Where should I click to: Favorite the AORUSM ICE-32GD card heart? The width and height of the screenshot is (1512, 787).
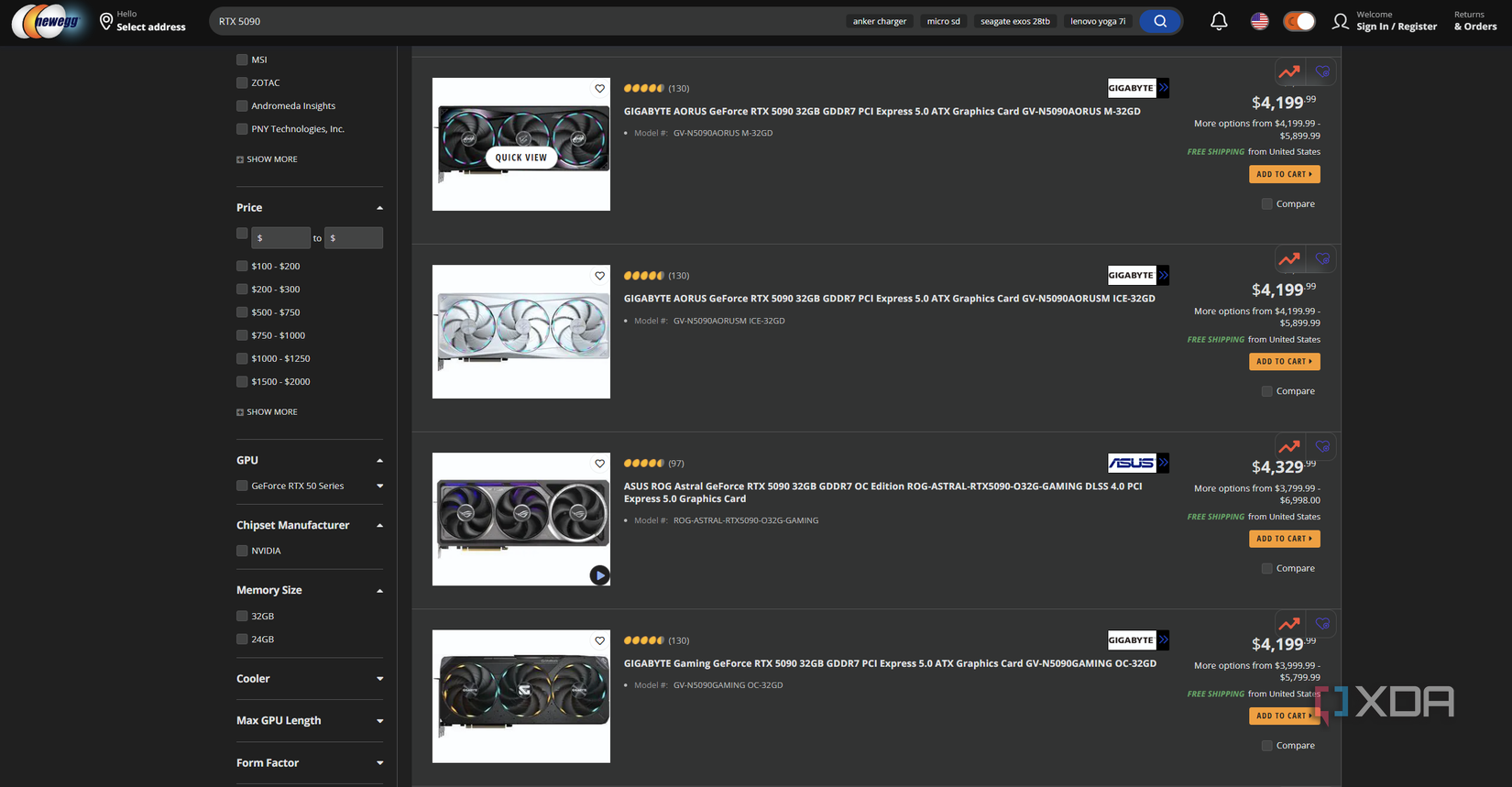[600, 276]
